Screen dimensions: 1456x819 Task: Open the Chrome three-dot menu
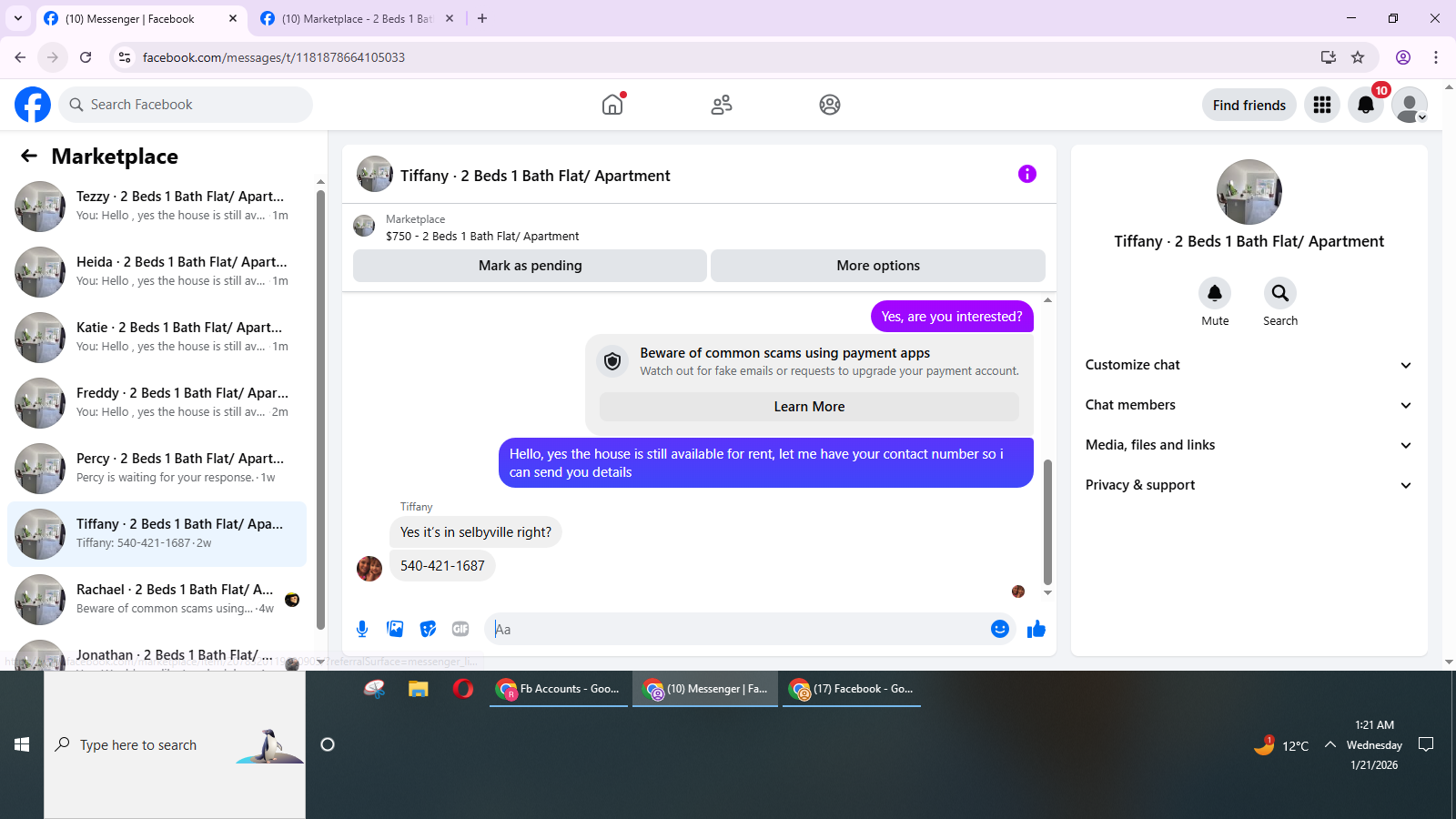click(x=1436, y=57)
